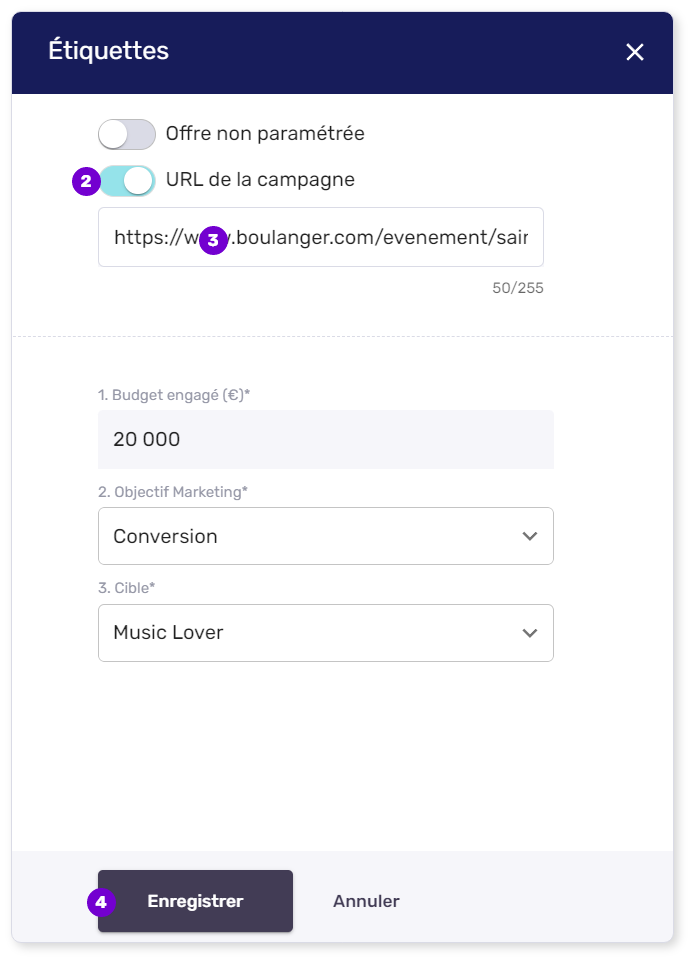Image resolution: width=693 pixels, height=962 pixels.
Task: Click the purple step 2 badge
Action: 86,181
